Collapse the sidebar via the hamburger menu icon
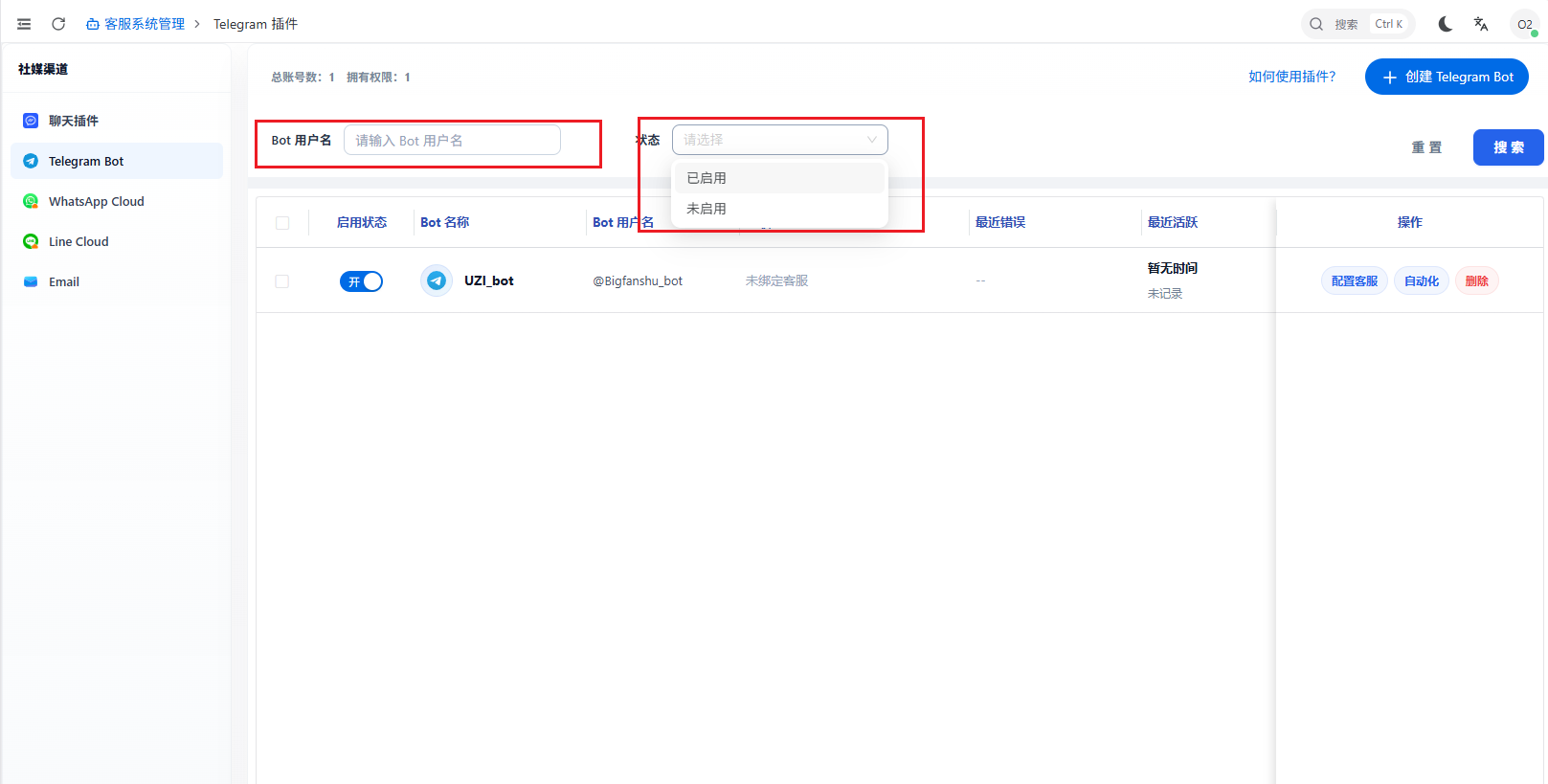Viewport: 1548px width, 784px height. tap(24, 24)
